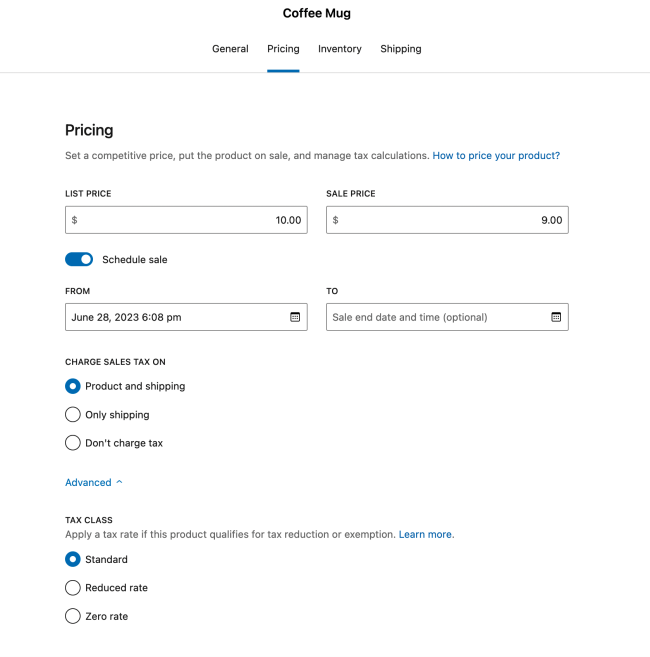The width and height of the screenshot is (650, 657).
Task: Click the From date field
Action: pyautogui.click(x=175, y=317)
